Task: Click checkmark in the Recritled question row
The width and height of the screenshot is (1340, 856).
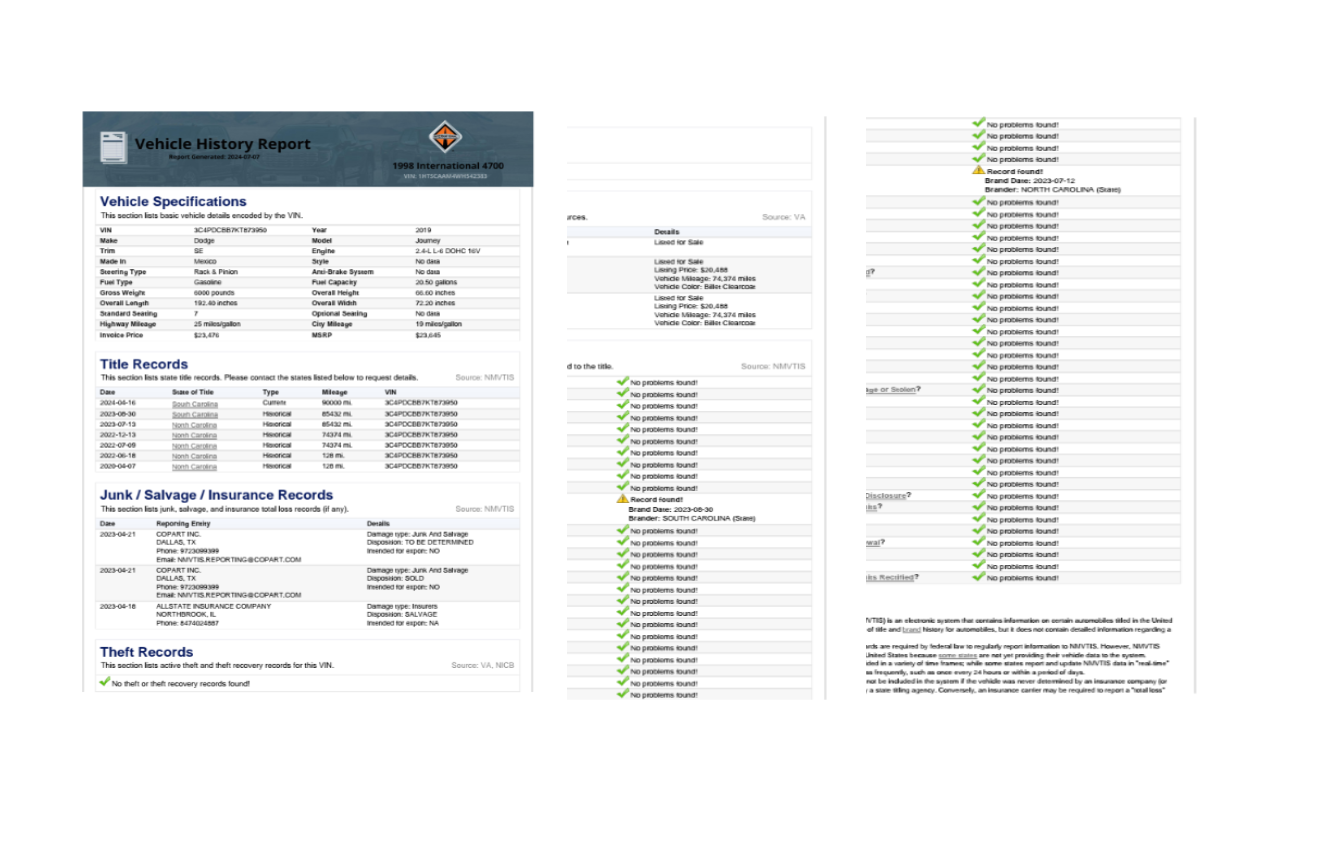Action: (979, 577)
